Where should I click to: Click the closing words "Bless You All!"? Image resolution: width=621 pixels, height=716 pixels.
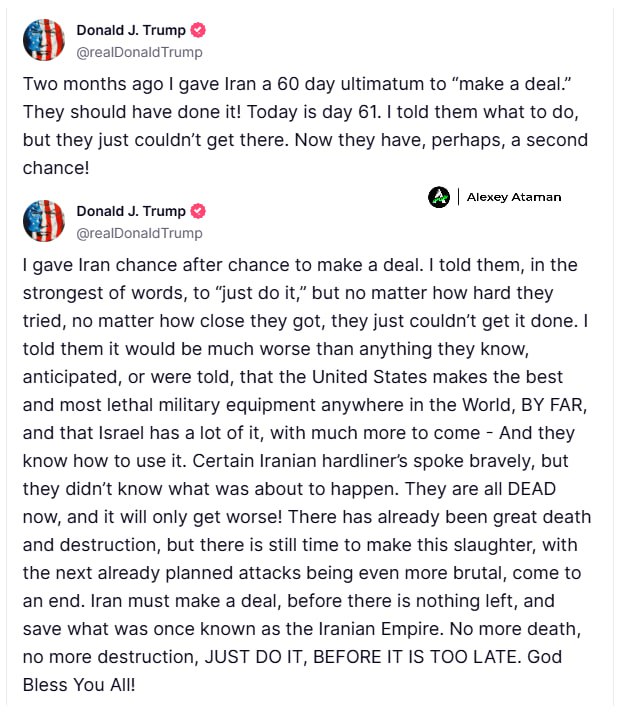[x=79, y=685]
